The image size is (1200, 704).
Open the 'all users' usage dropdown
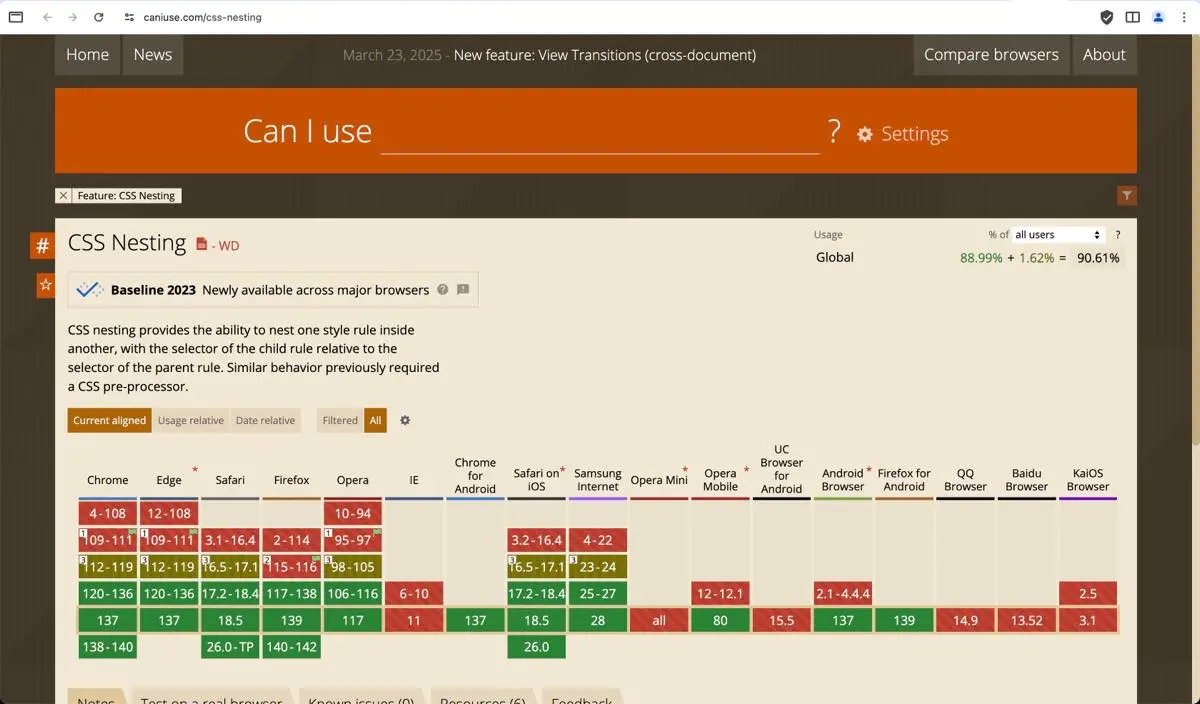point(1057,235)
